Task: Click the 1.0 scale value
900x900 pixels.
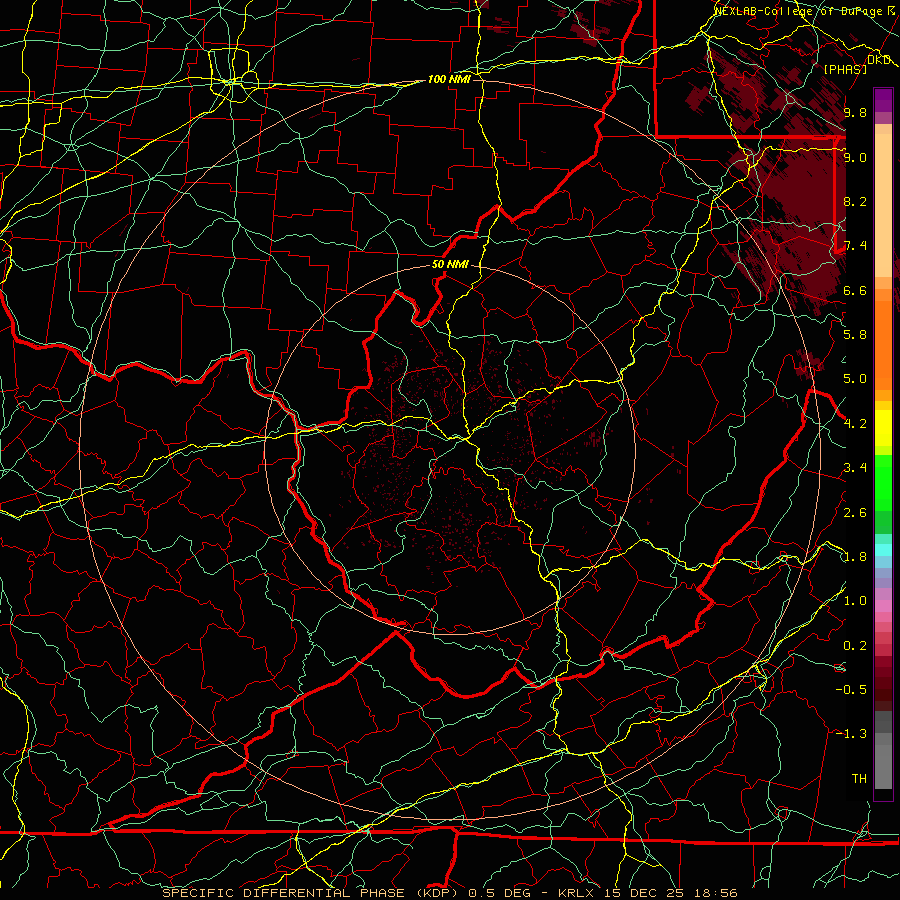Action: coord(855,601)
